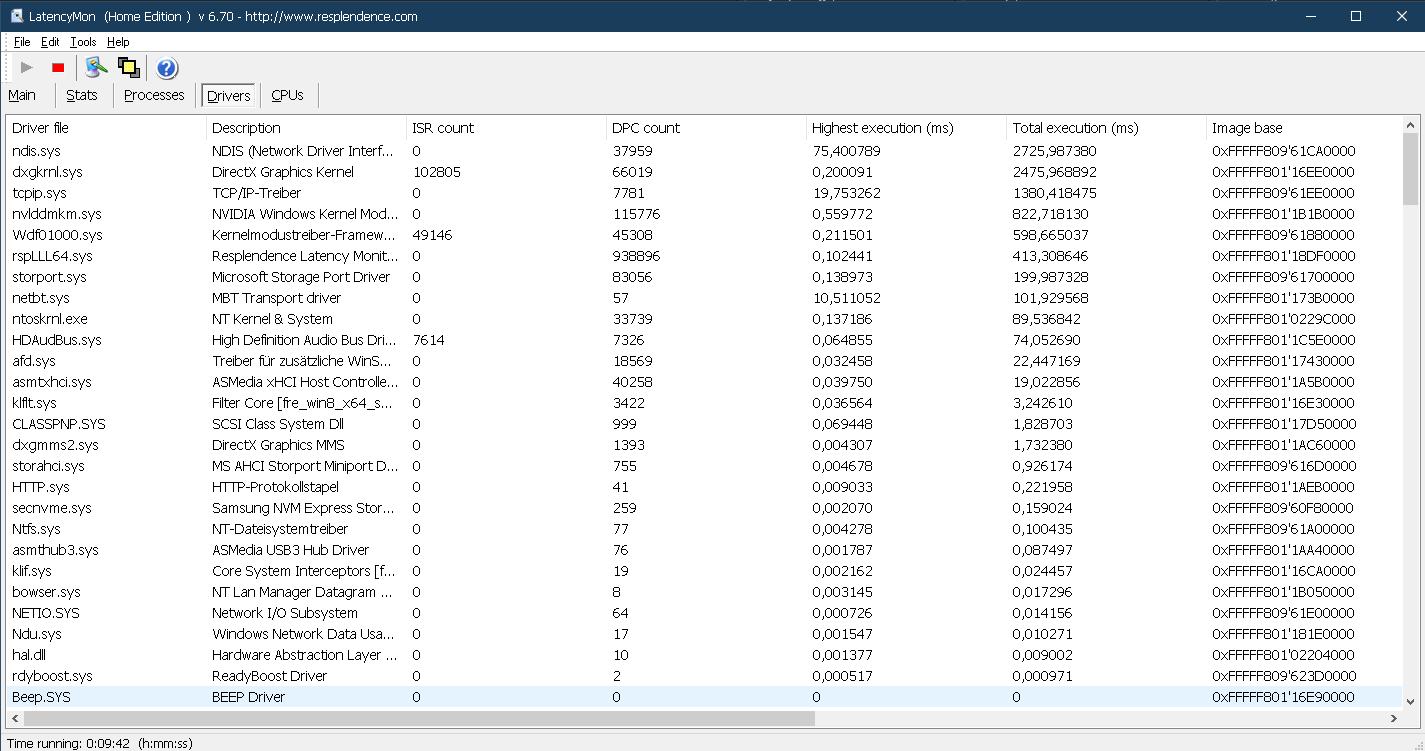The height and width of the screenshot is (751, 1425).
Task: Switch to the Processes tab
Action: [x=154, y=95]
